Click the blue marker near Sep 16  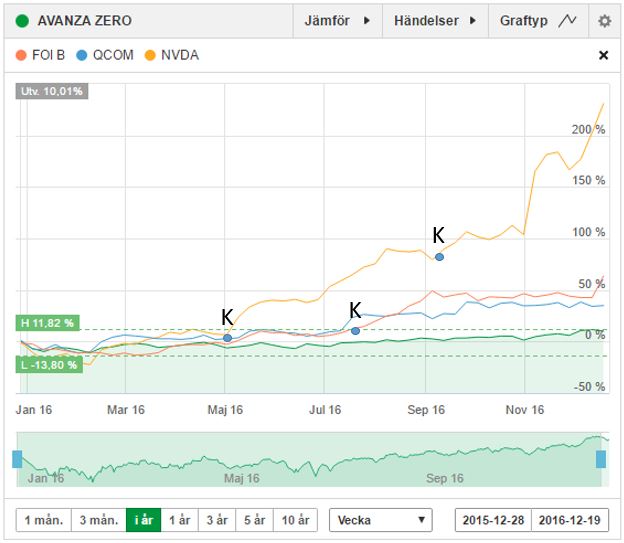click(x=439, y=257)
